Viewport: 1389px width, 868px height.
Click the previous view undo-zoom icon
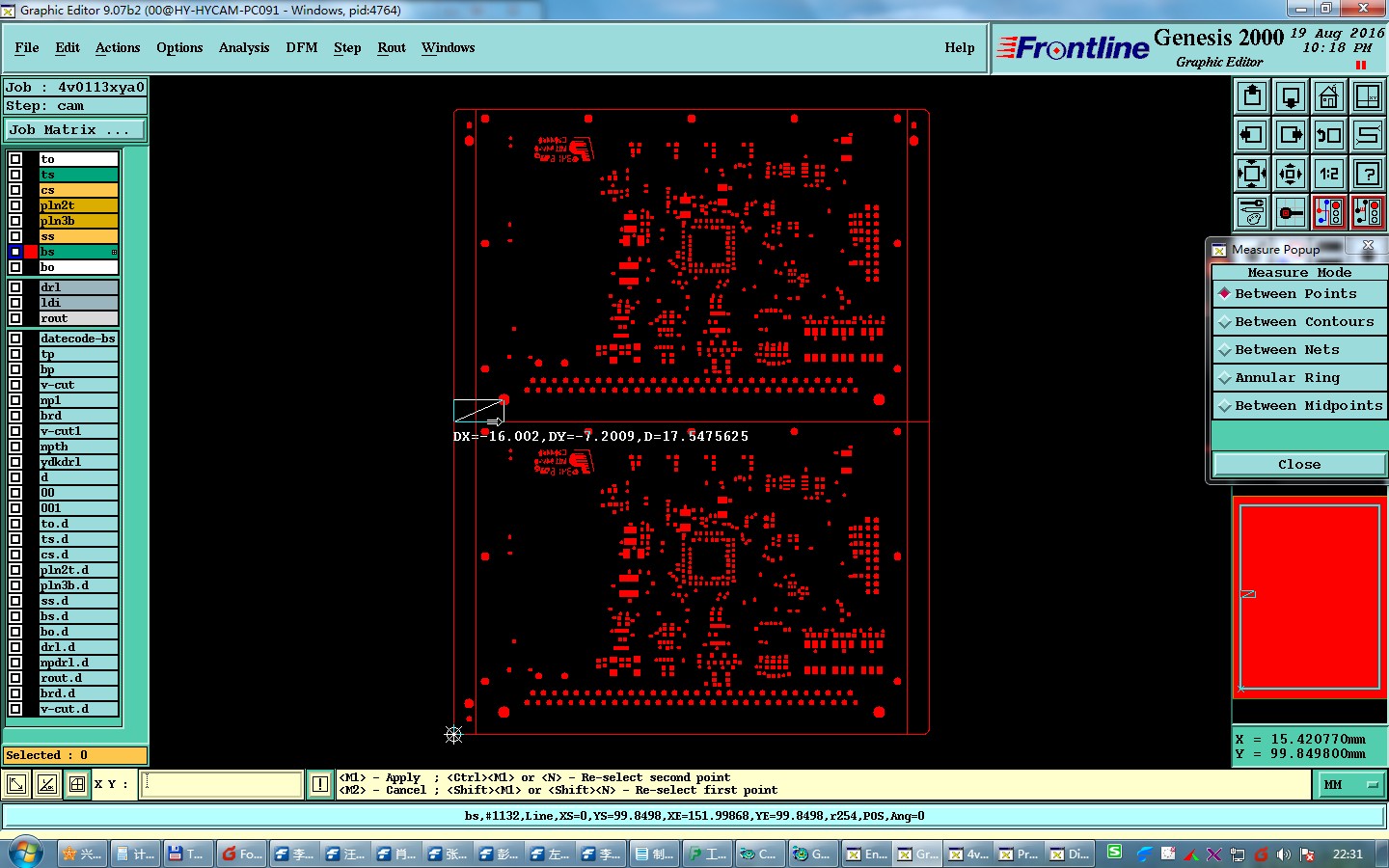pos(1329,135)
